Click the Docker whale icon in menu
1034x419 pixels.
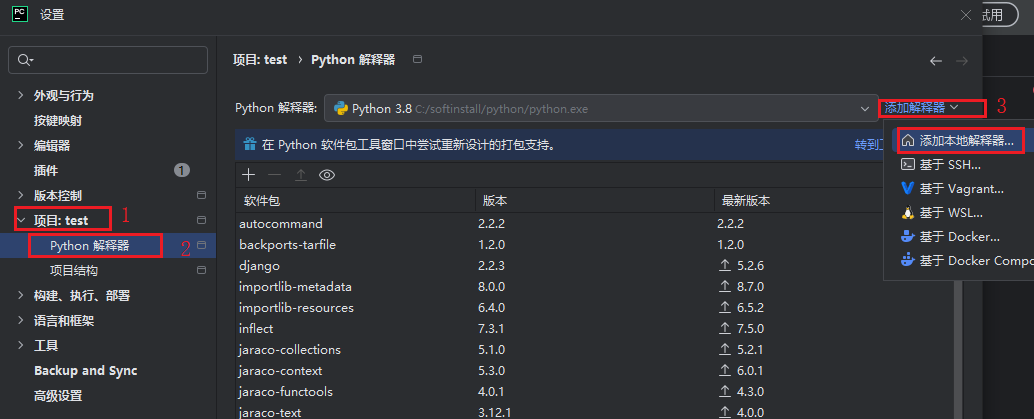click(908, 236)
